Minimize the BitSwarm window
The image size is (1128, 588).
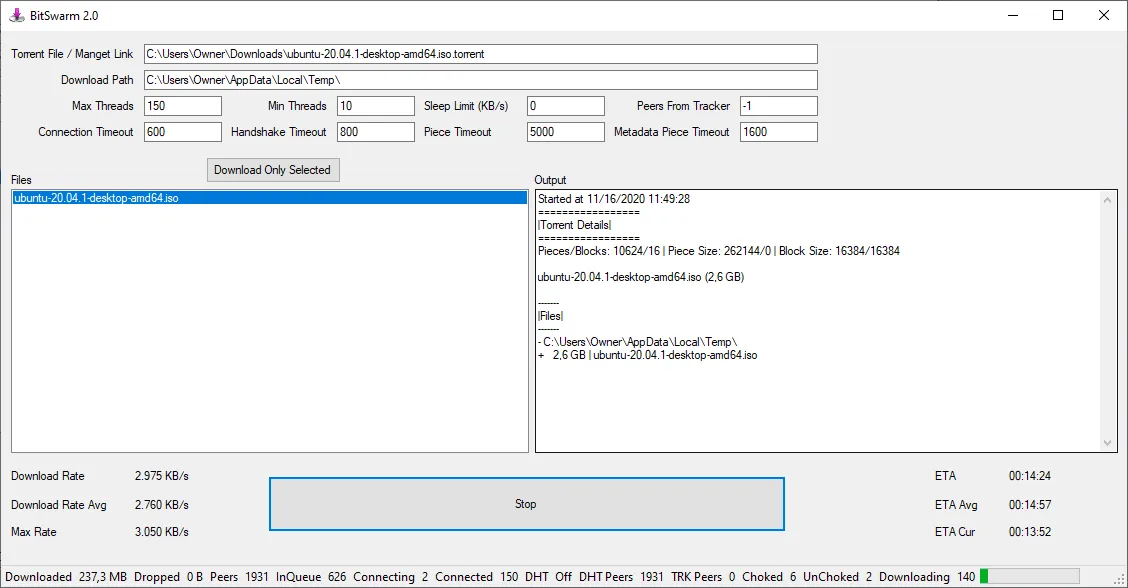(x=1012, y=15)
